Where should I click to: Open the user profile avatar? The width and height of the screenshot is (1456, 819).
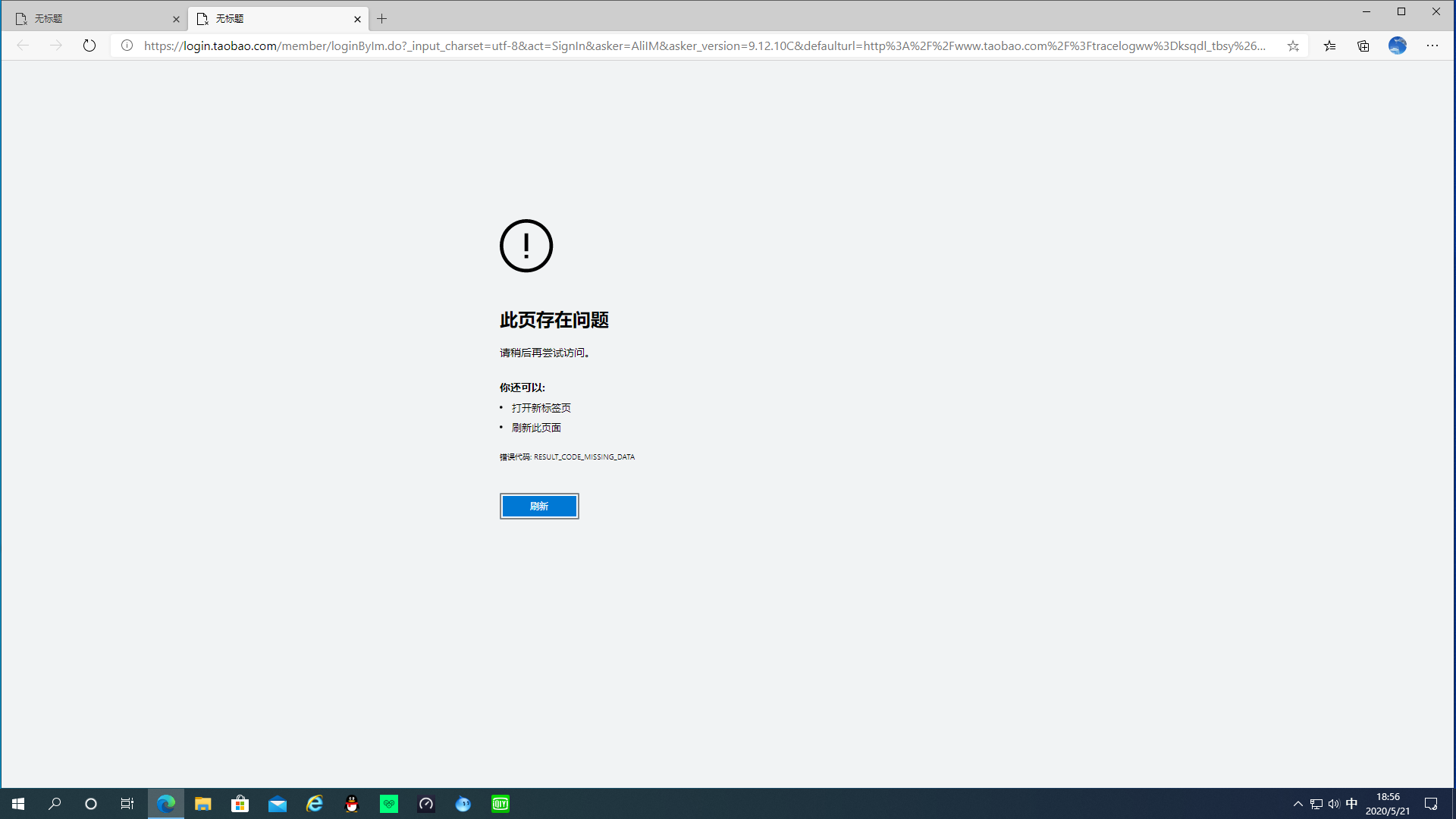tap(1398, 45)
